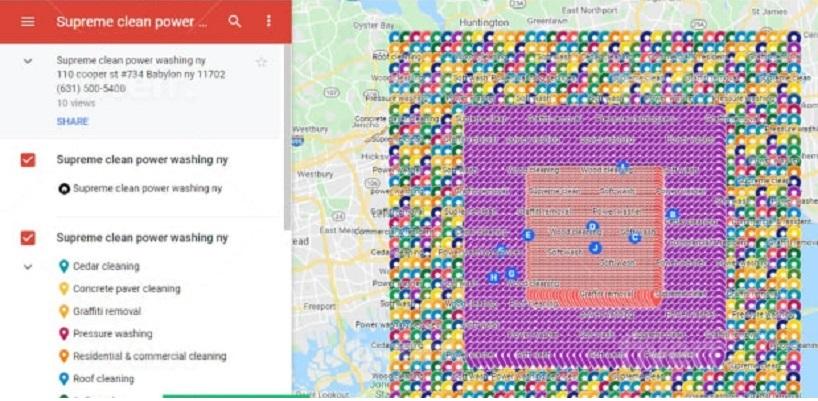Select Roof cleaning in the legend
This screenshot has height=401, width=818.
coord(103,379)
